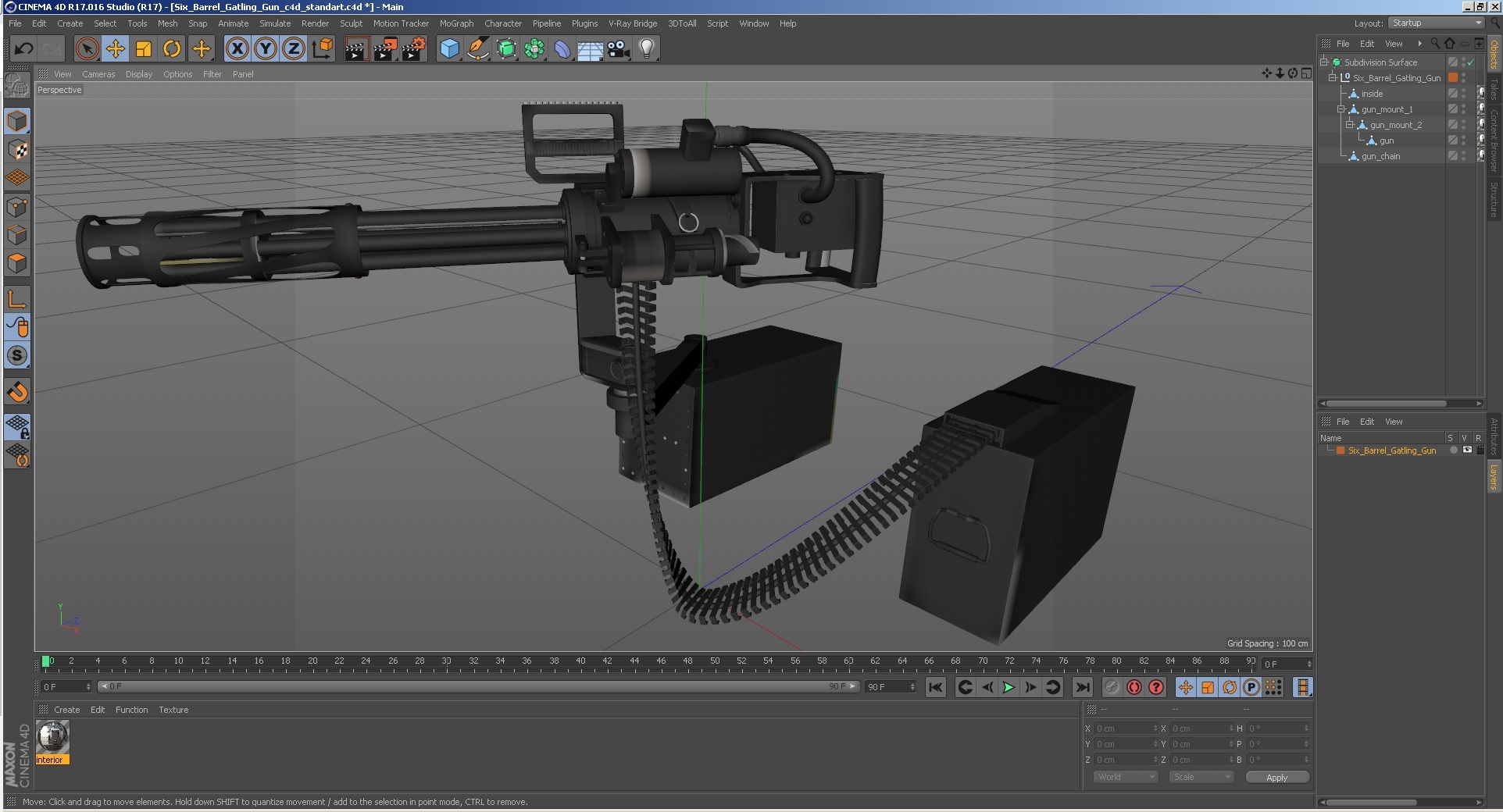The height and width of the screenshot is (812, 1503).
Task: Click the play button in timeline controls
Action: pyautogui.click(x=1009, y=688)
